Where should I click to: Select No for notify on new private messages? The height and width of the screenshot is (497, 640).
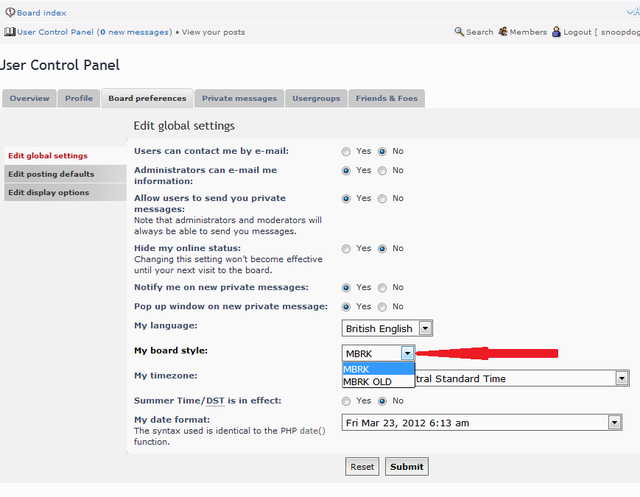click(382, 288)
